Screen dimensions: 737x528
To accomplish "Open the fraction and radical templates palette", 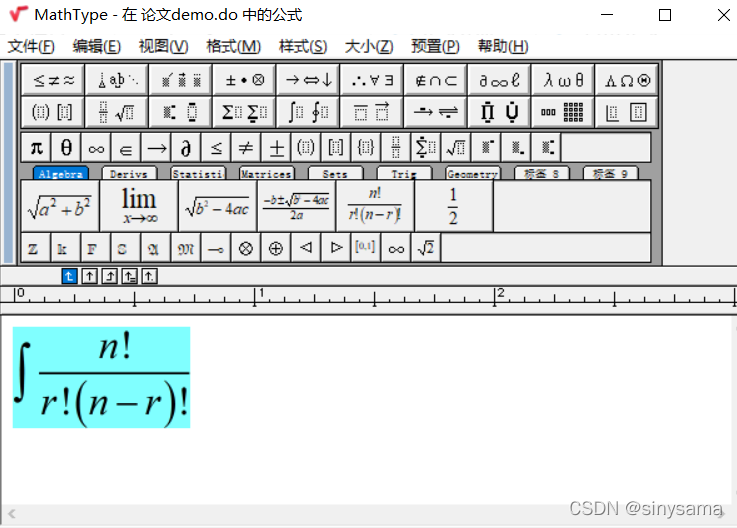I will click(117, 112).
